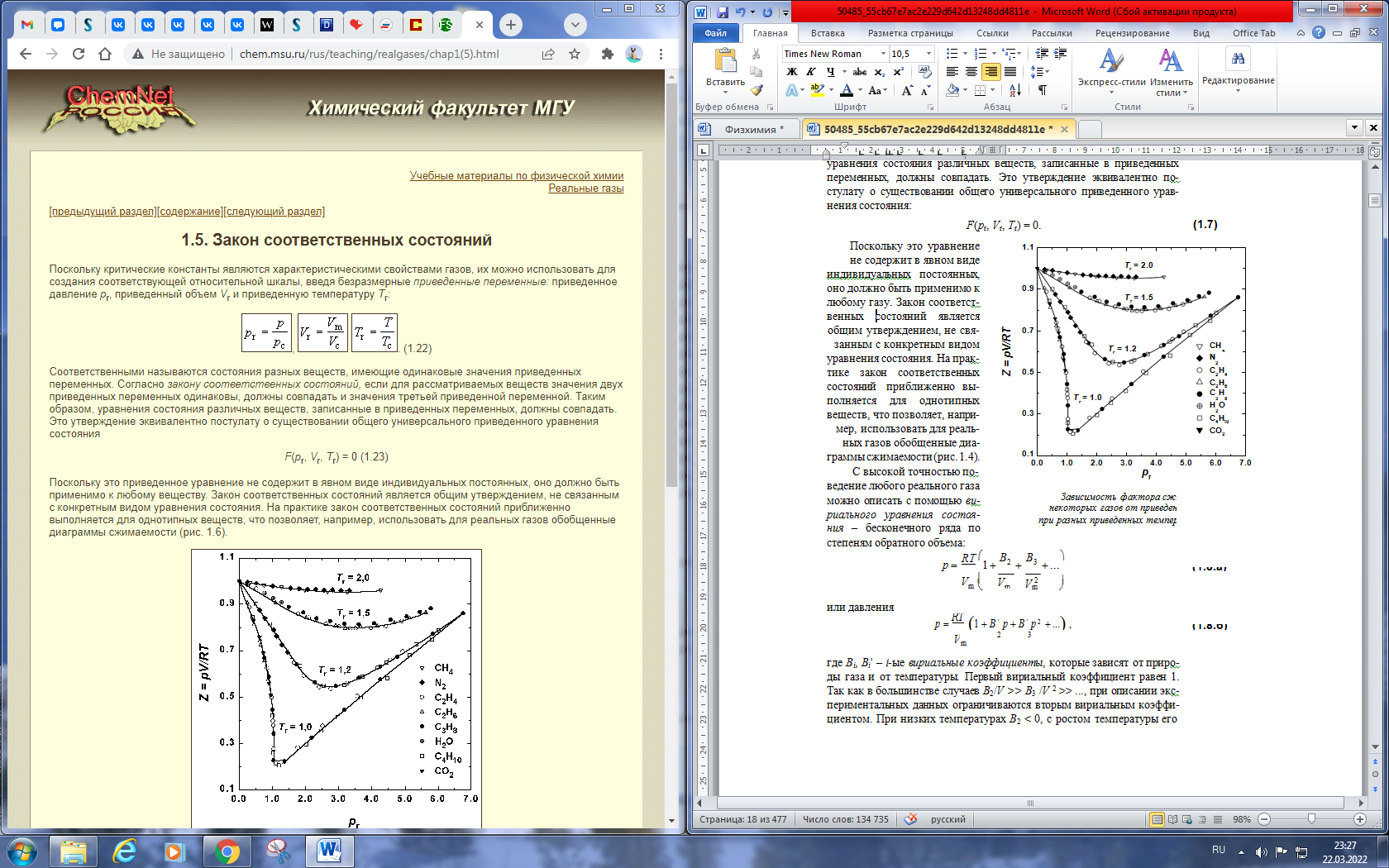
Task: Click the Copy icon in Word clipboard group
Action: coord(756,72)
